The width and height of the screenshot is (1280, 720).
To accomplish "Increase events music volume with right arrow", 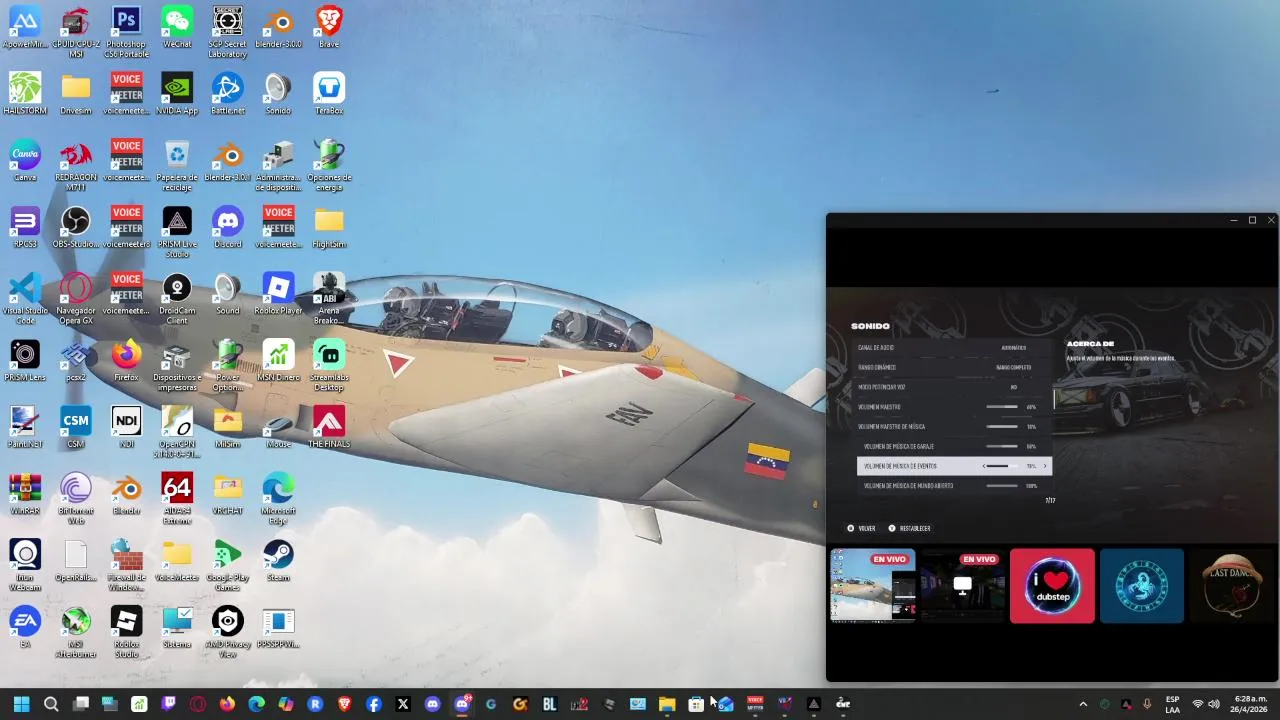I will (1045, 466).
